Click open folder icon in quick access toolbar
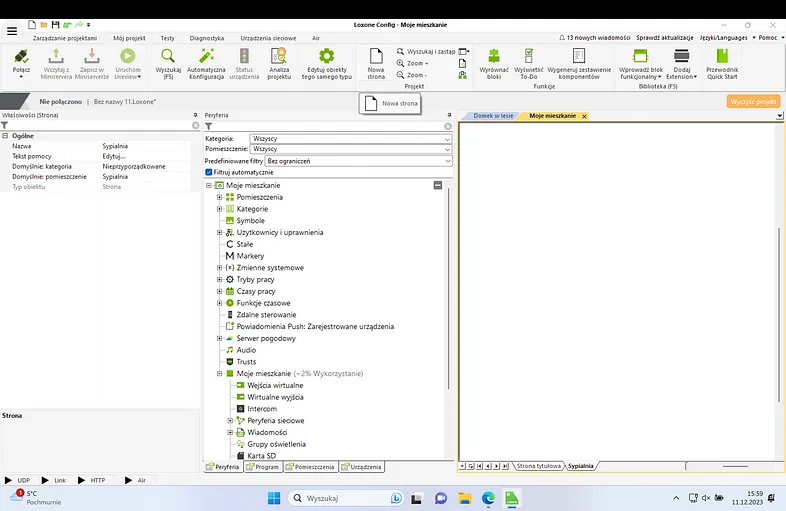The image size is (786, 511). tap(44, 25)
